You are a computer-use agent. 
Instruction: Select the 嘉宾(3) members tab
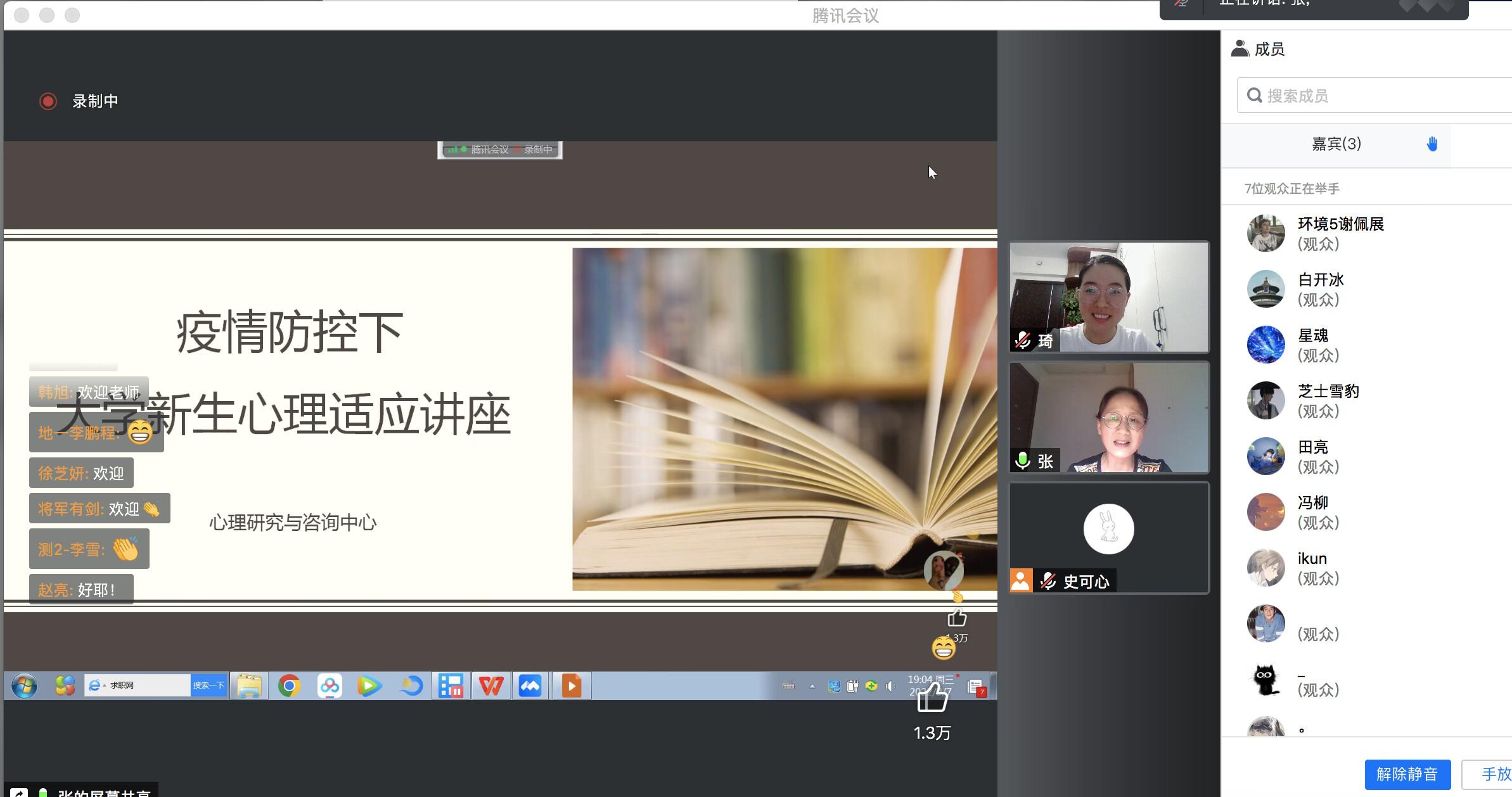click(x=1336, y=144)
